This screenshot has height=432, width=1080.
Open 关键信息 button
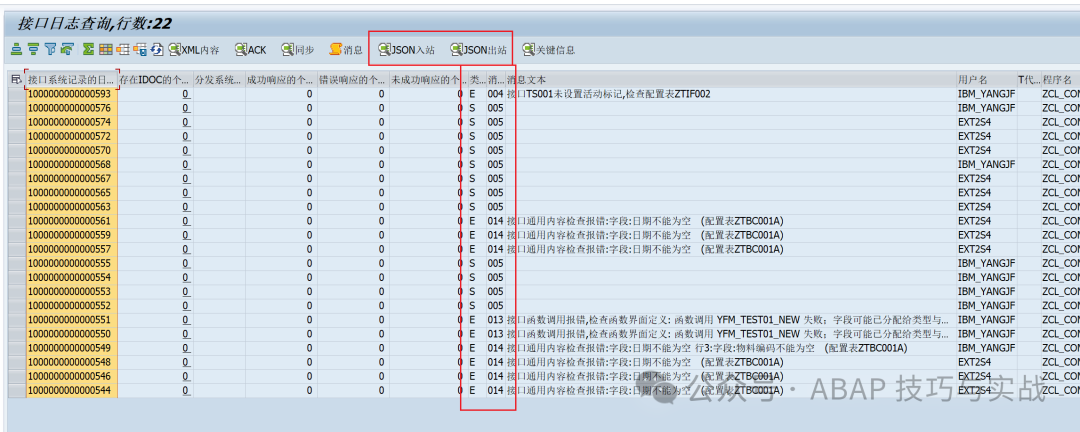click(548, 50)
